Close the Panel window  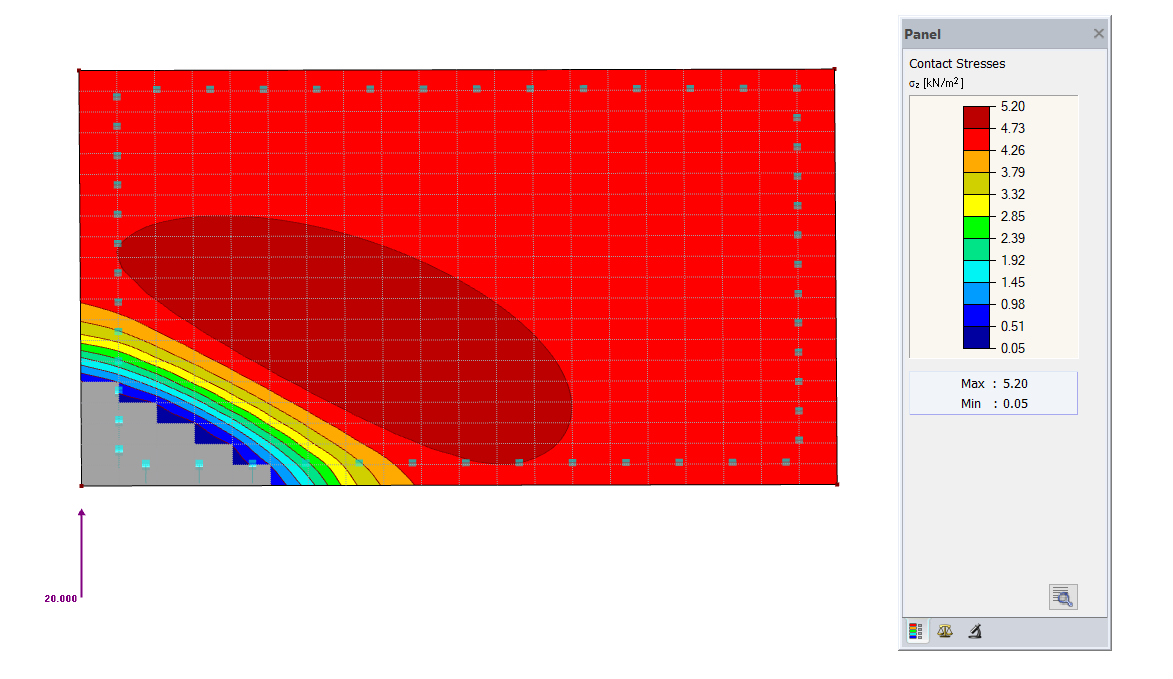[1098, 34]
